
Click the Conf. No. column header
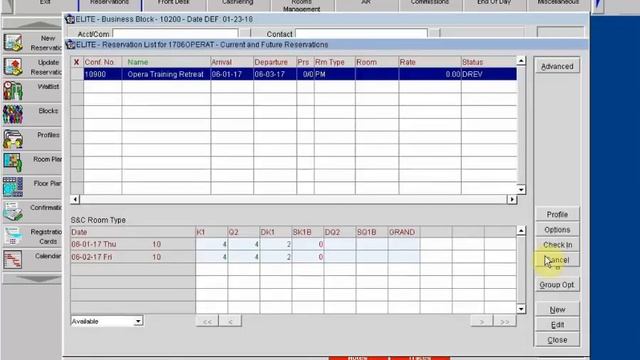coord(102,62)
